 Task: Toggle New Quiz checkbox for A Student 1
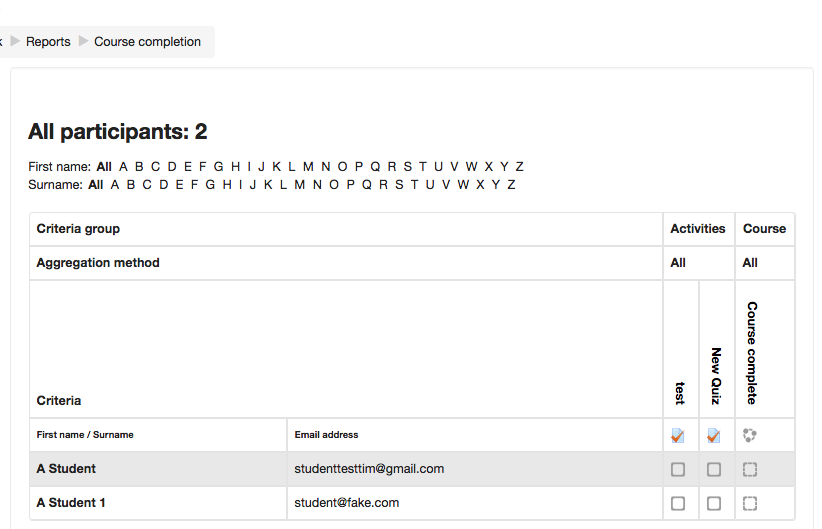coord(714,503)
